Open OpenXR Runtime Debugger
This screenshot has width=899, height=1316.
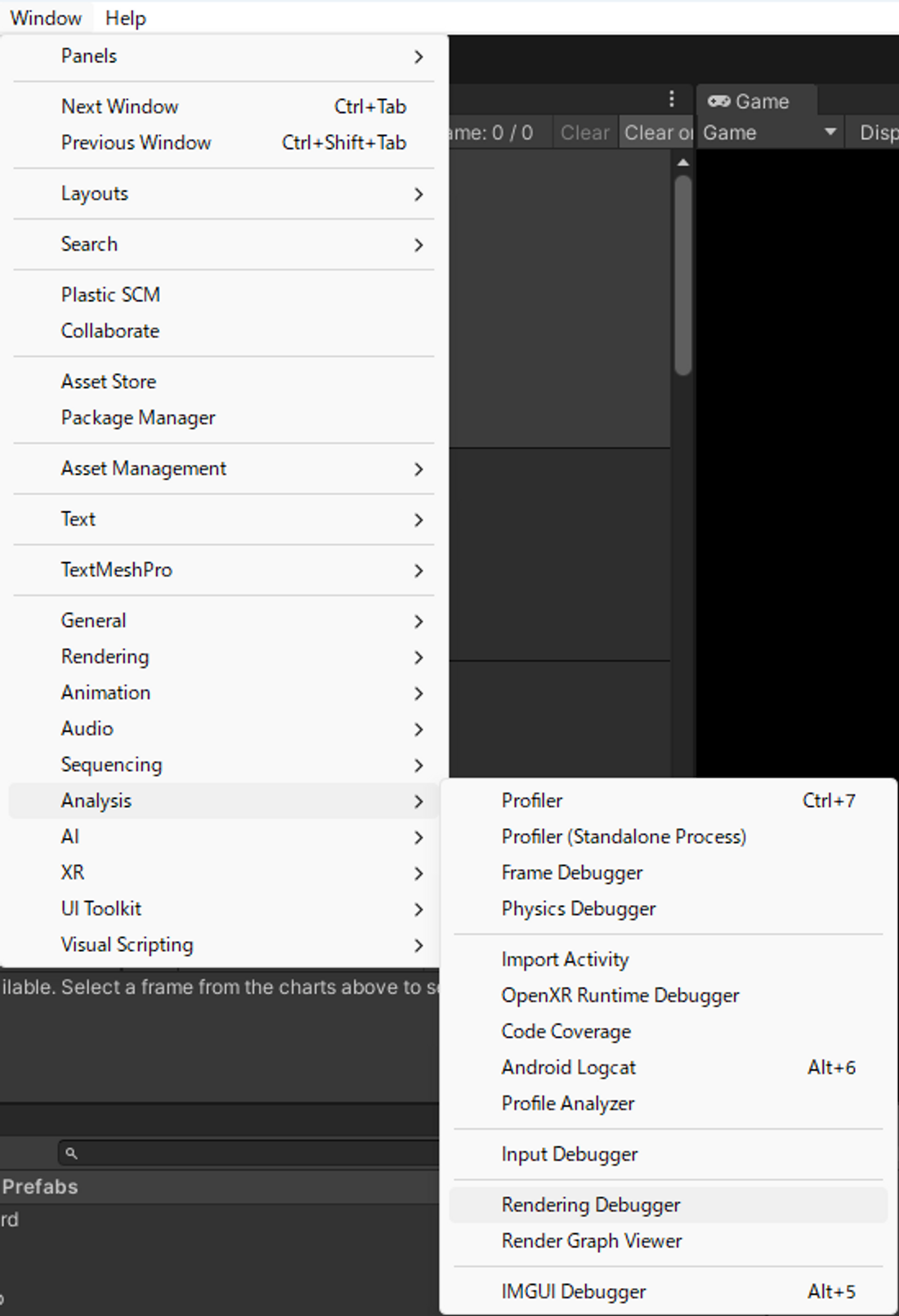click(669, 996)
